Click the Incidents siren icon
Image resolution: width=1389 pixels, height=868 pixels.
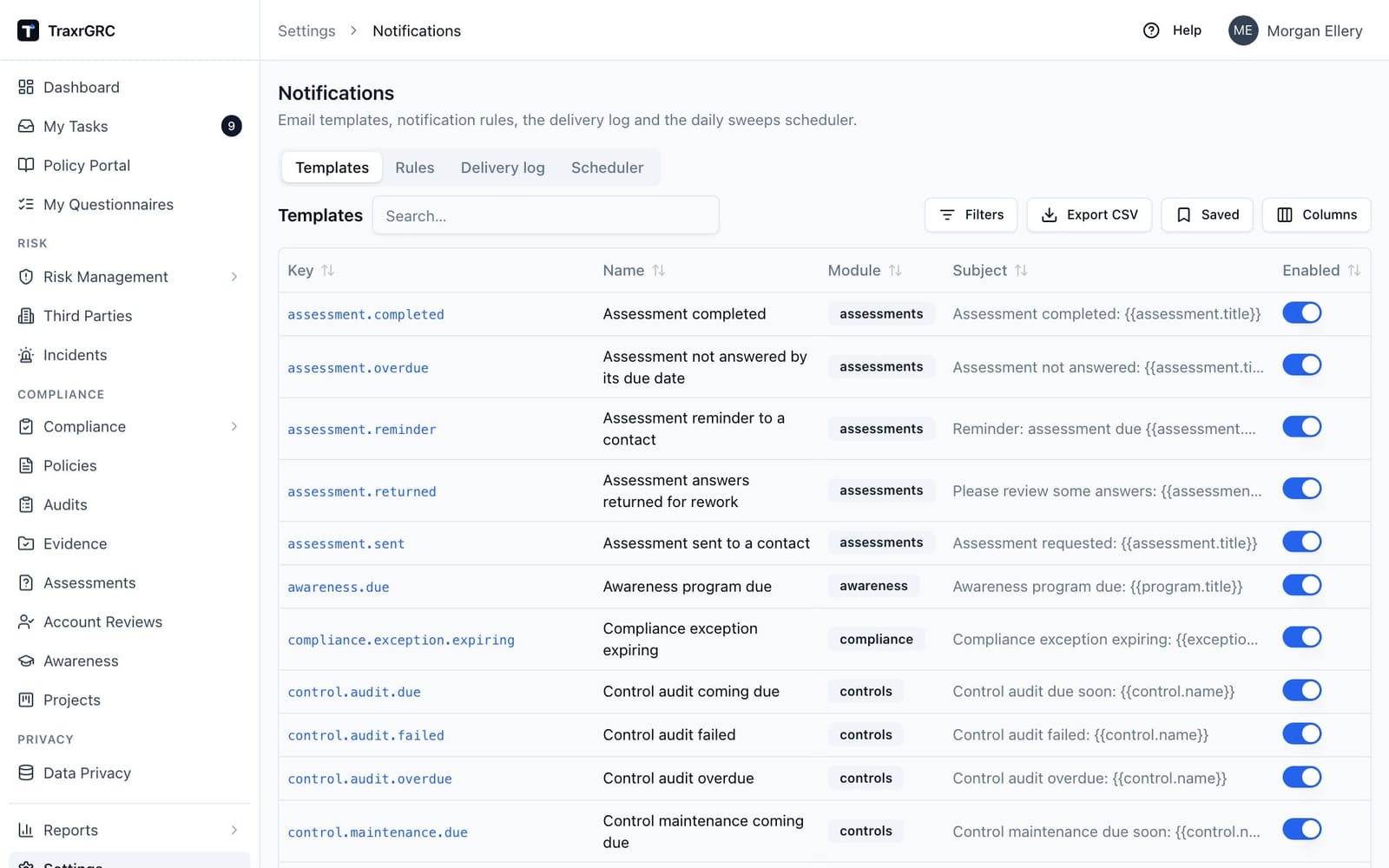[26, 355]
